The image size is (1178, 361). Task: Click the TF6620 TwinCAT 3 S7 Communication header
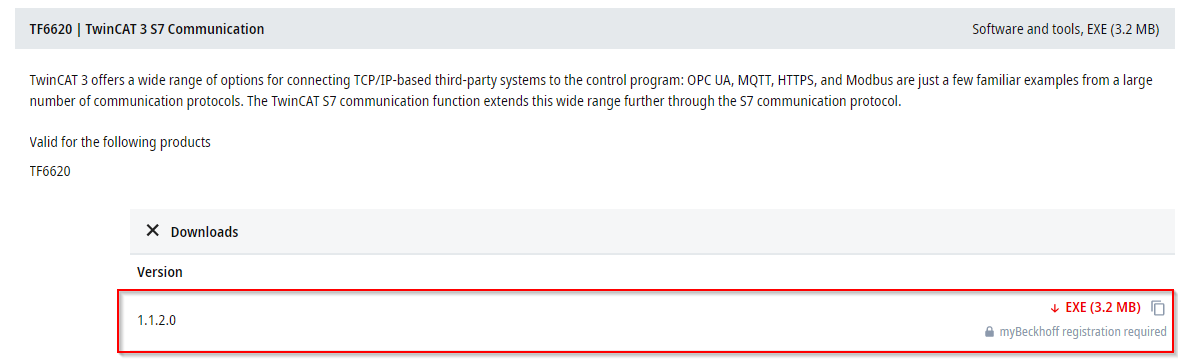pos(146,29)
